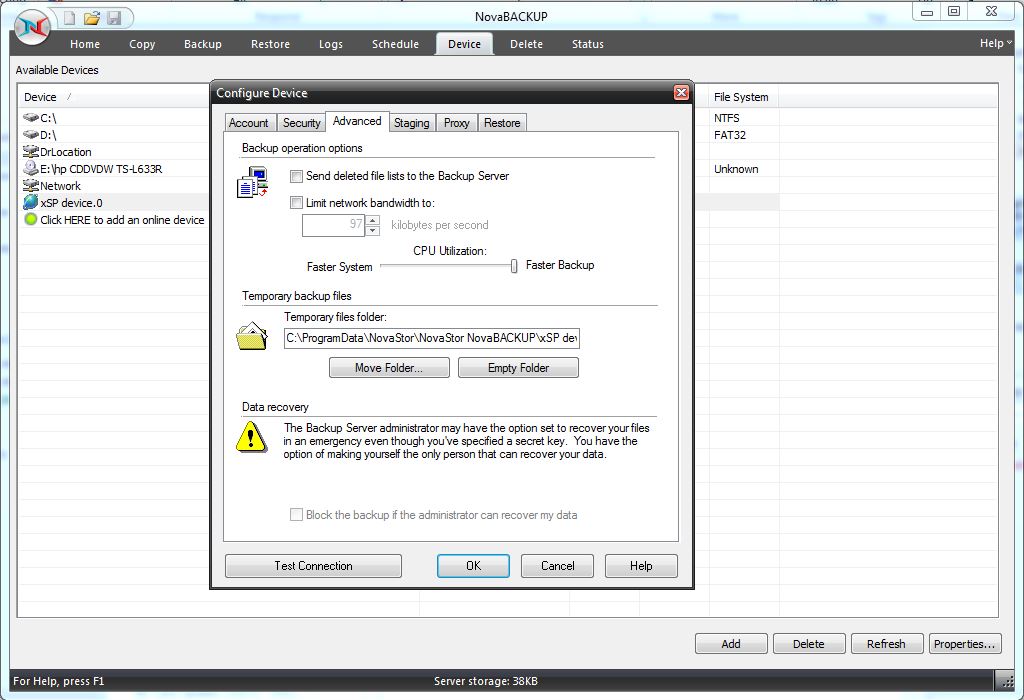Decrease bandwidth value with down arrow

pyautogui.click(x=373, y=231)
